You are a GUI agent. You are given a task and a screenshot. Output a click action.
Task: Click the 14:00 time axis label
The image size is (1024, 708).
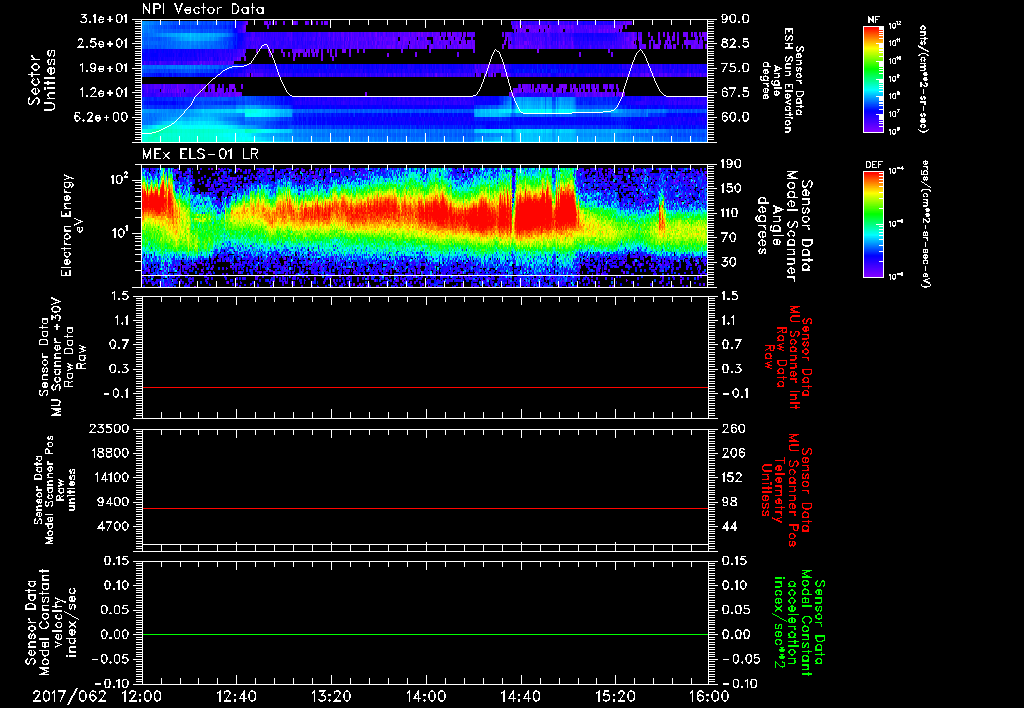(426, 696)
